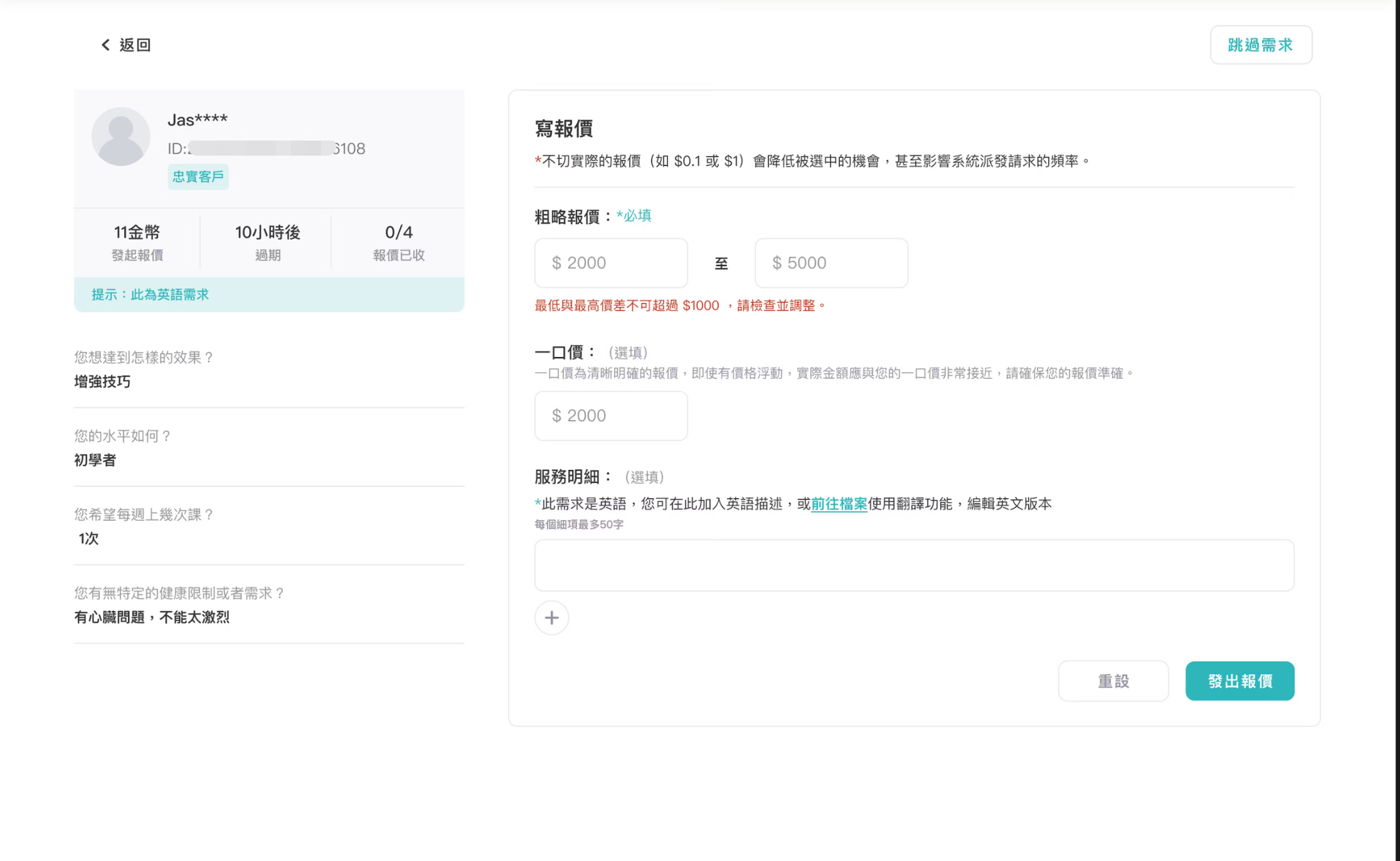
Task: Click the question 您想達到怎樣的效果？
Action: point(145,357)
